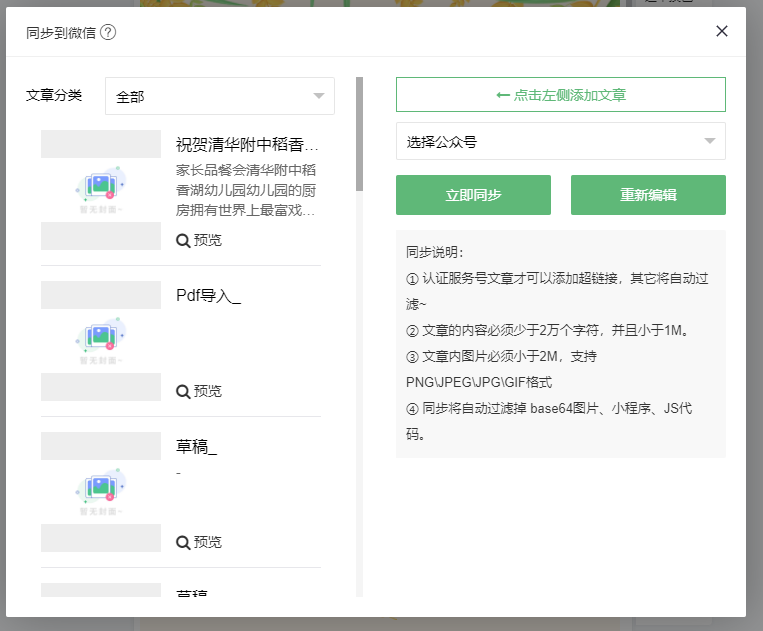
Task: Select the Pdf导入_ article title
Action: pyautogui.click(x=208, y=295)
